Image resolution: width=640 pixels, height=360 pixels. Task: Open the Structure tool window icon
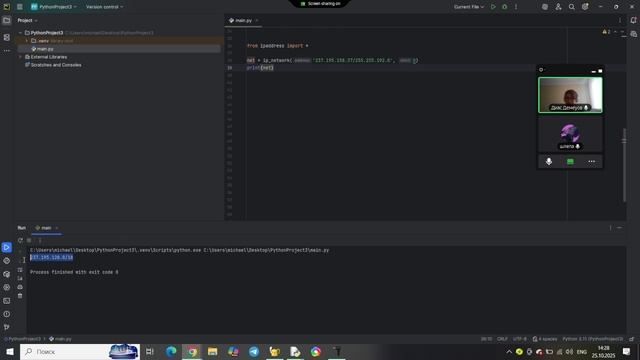7,37
